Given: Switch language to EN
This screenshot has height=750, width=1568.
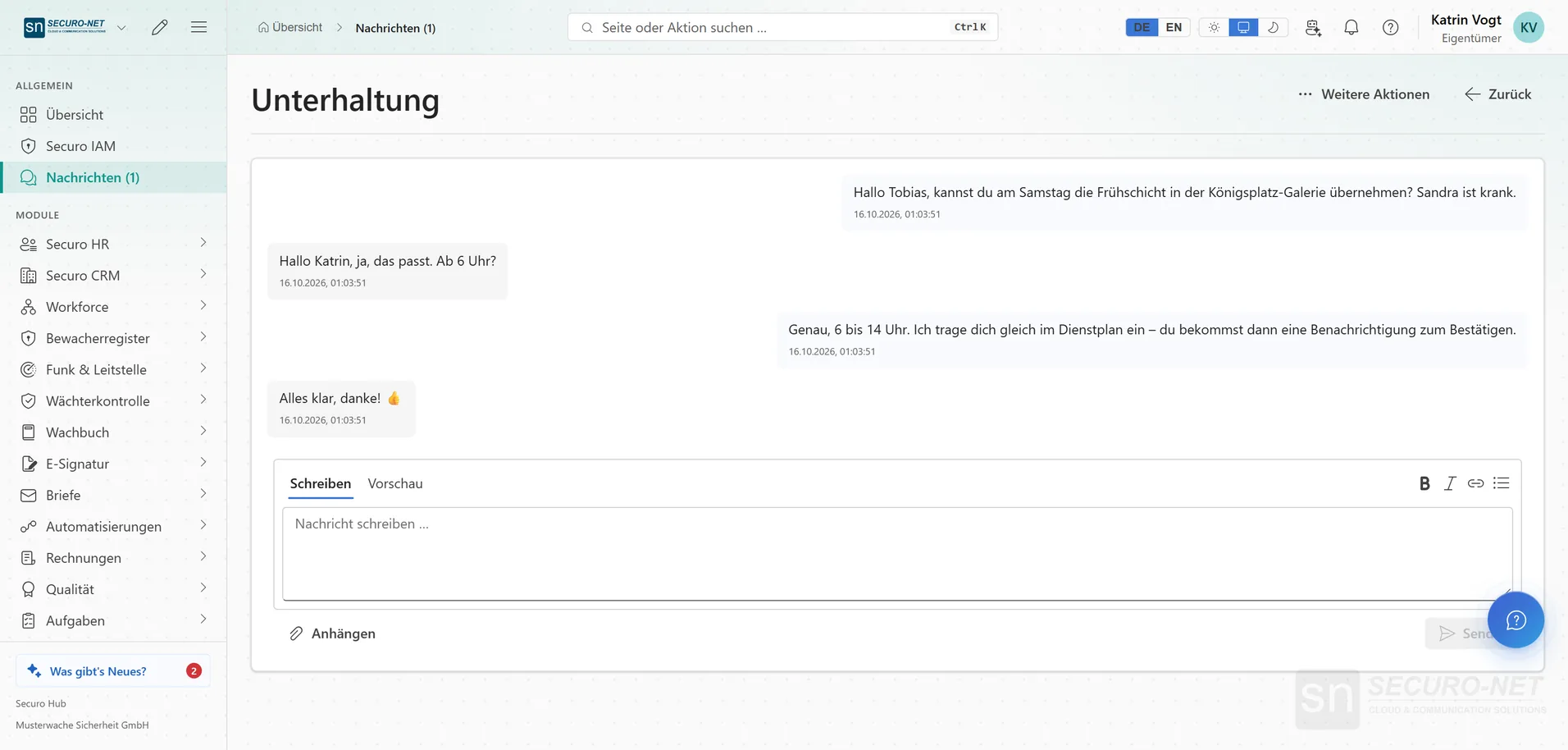Looking at the screenshot, I should pyautogui.click(x=1174, y=27).
